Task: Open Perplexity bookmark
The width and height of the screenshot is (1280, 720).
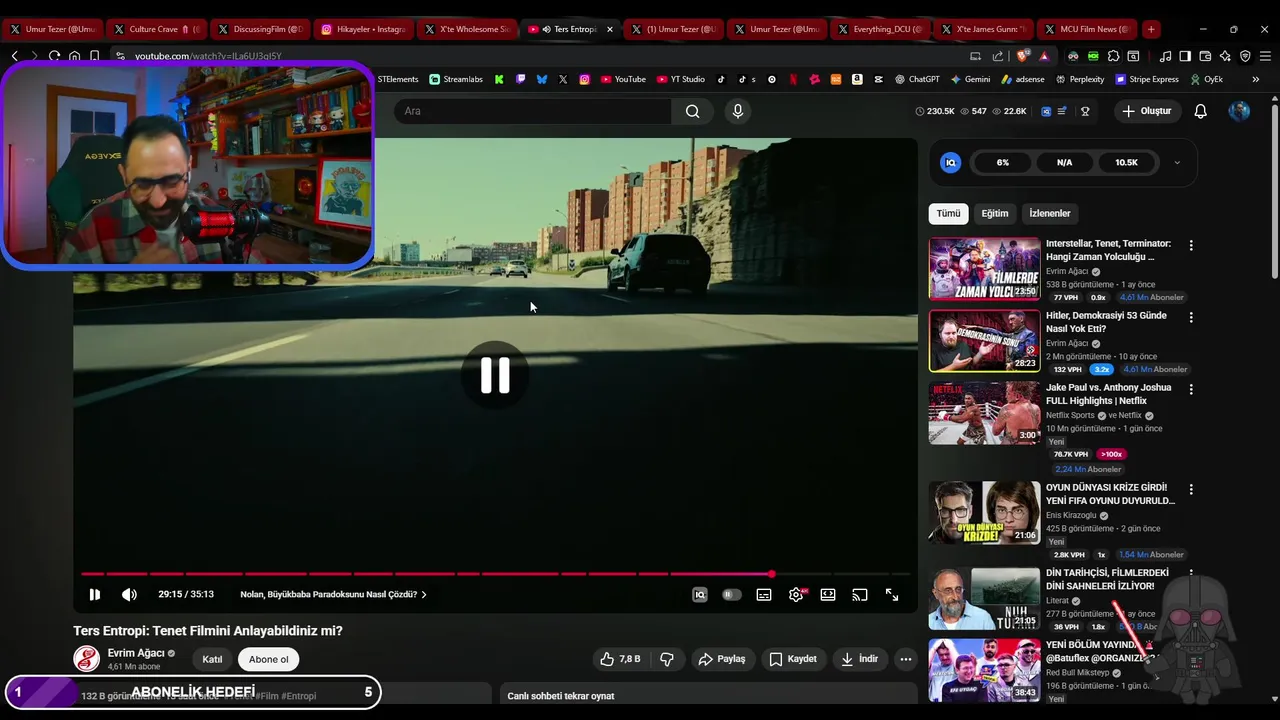Action: 1079,79
